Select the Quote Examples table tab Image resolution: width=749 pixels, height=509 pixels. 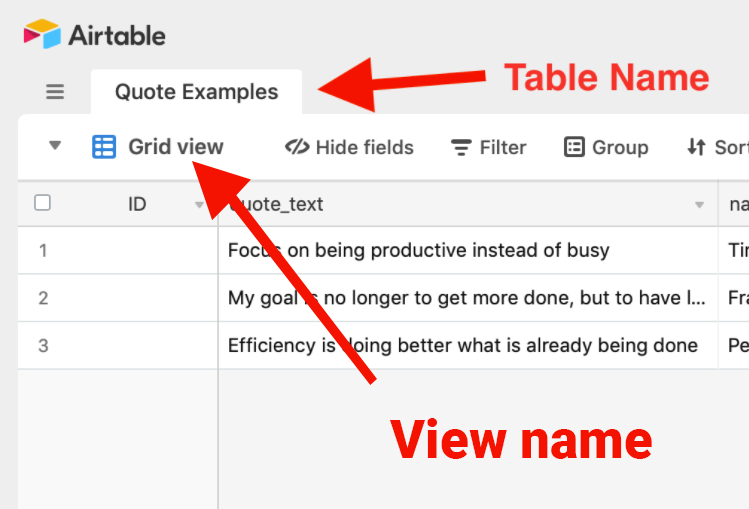tap(196, 92)
